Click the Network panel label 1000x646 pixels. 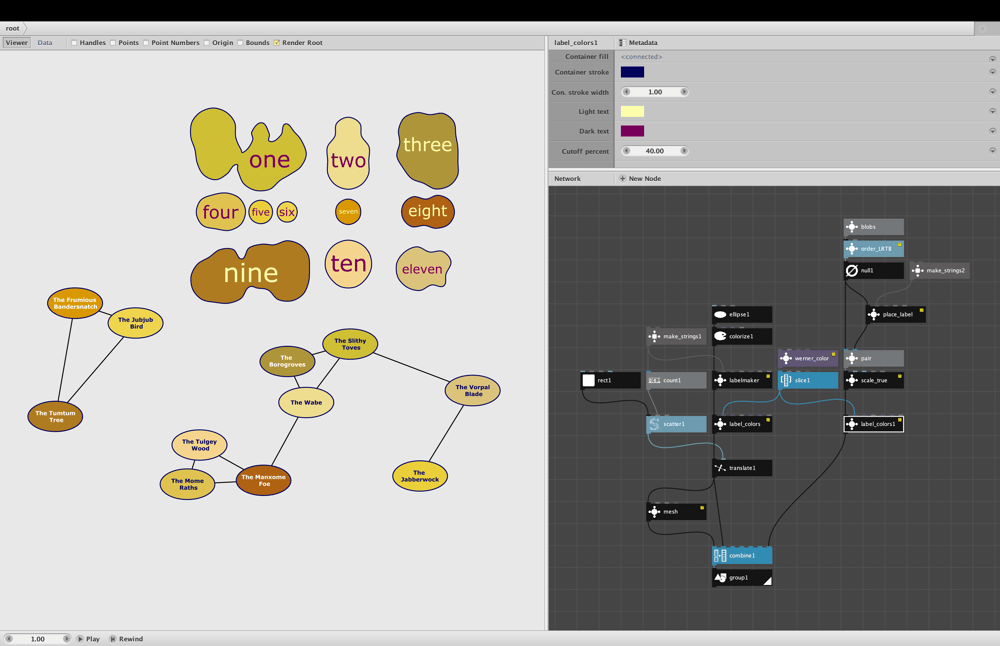point(568,179)
